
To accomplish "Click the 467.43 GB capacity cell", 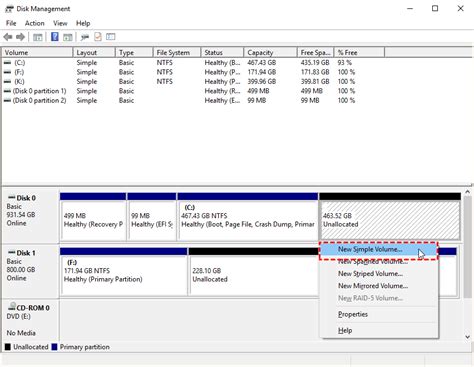I will 261,63.
